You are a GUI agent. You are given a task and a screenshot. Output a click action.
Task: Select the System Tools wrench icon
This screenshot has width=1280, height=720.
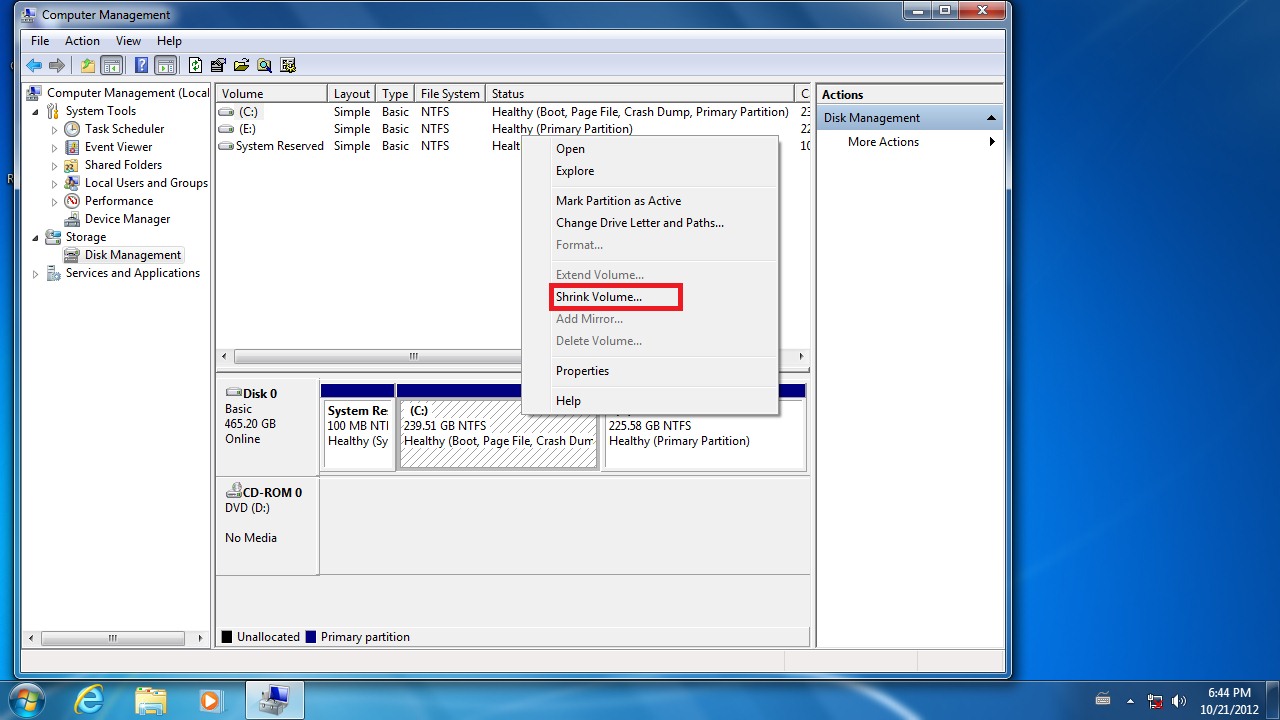[54, 111]
